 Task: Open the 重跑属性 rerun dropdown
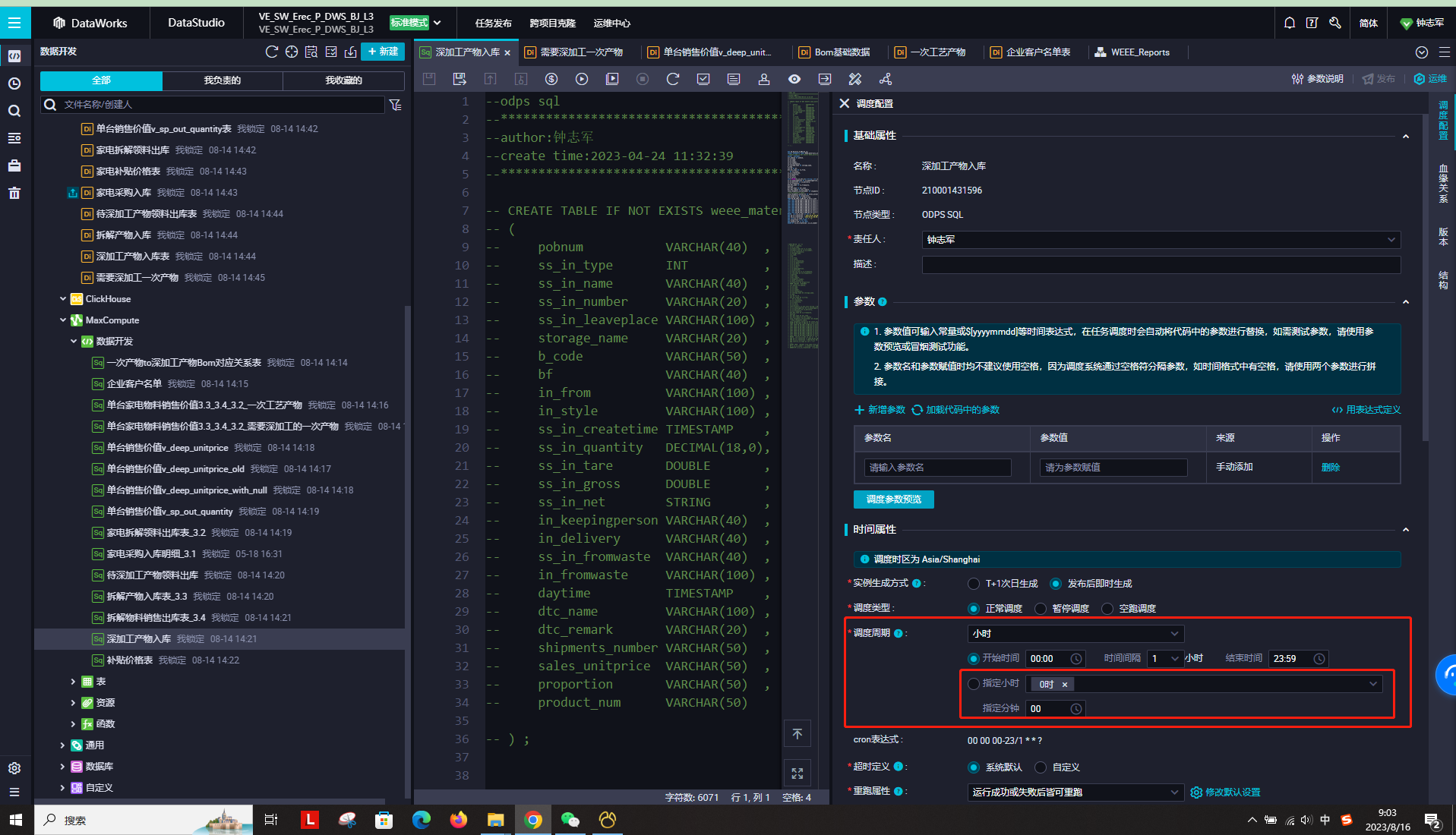[x=1075, y=792]
